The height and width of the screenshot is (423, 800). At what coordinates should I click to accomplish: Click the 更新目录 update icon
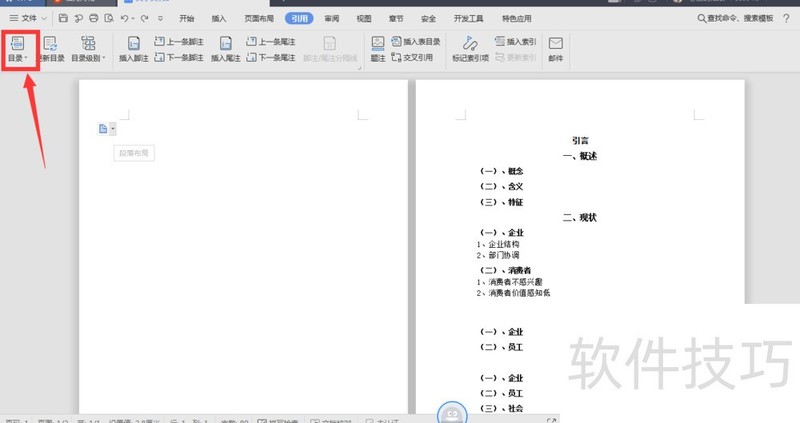(50, 43)
